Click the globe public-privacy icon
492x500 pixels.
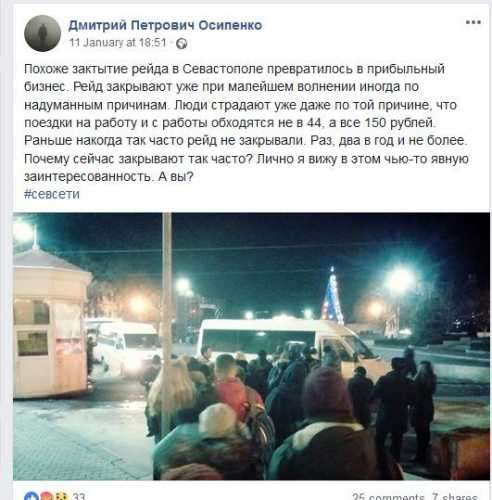click(x=182, y=43)
